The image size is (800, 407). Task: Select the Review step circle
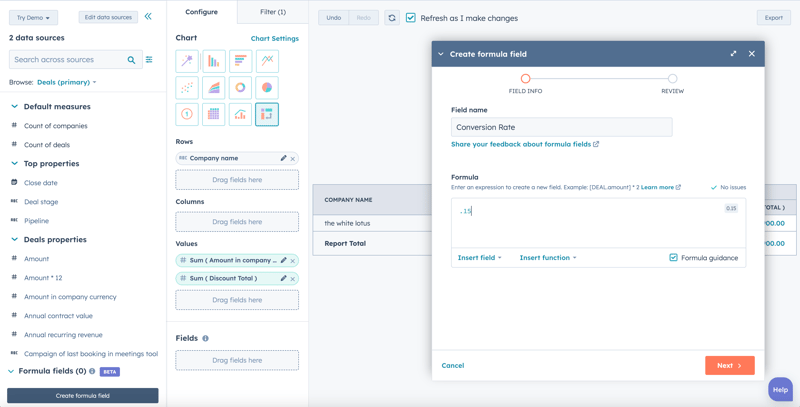(x=672, y=79)
